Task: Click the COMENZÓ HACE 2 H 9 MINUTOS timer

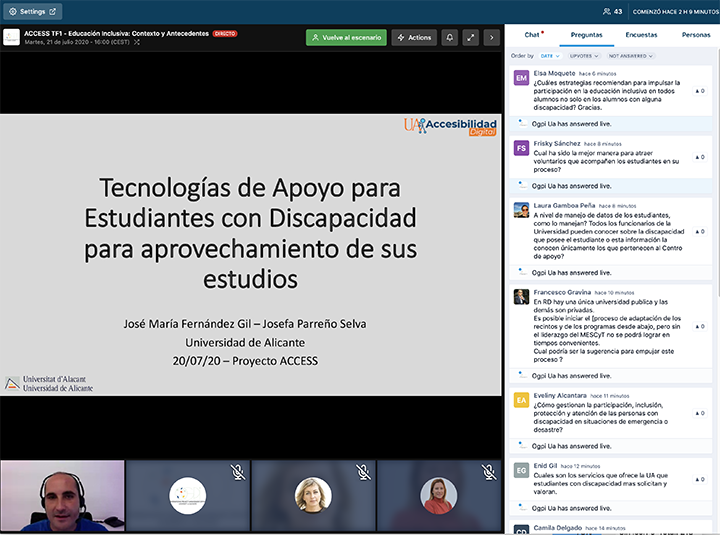Action: [x=675, y=11]
